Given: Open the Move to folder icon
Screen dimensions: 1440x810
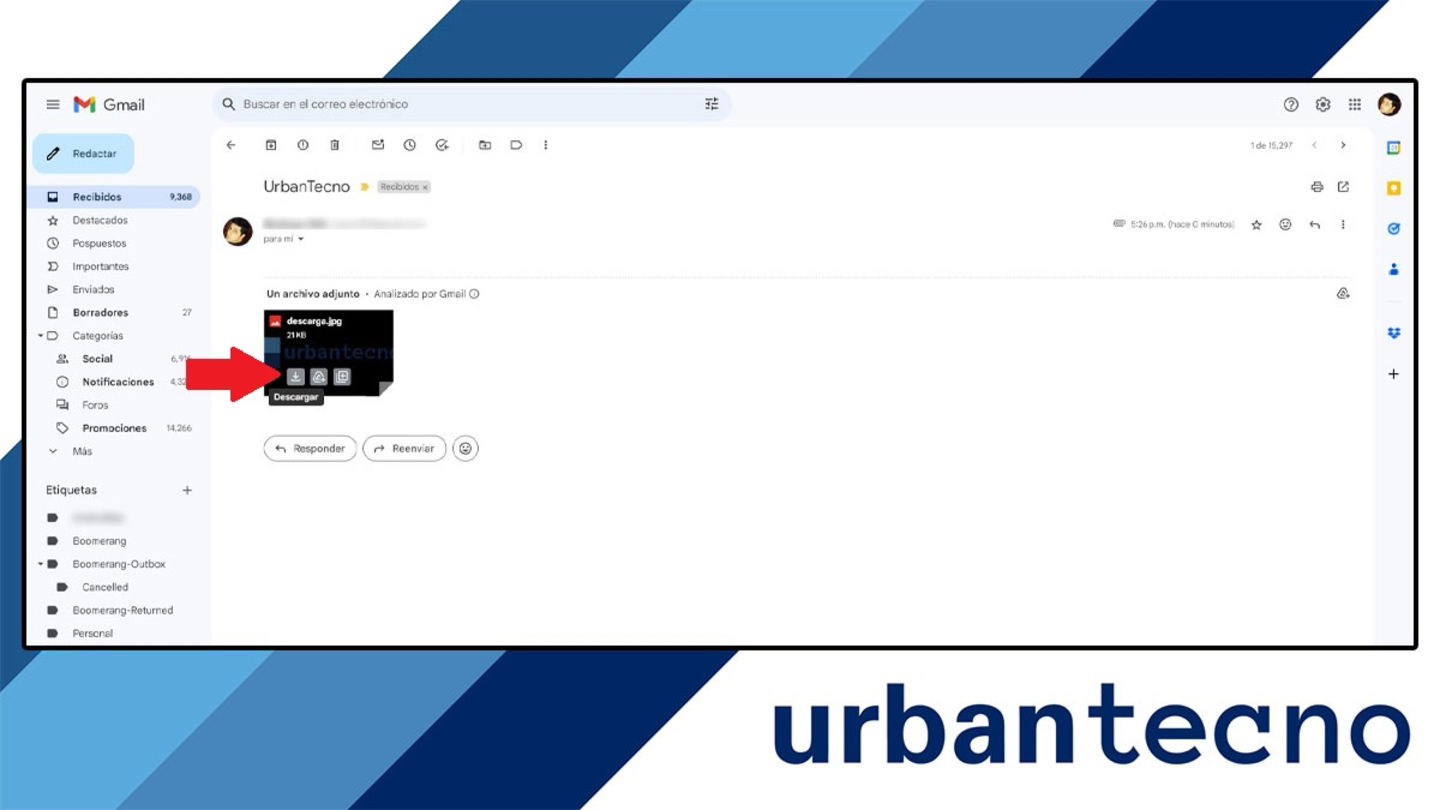Looking at the screenshot, I should 485,145.
